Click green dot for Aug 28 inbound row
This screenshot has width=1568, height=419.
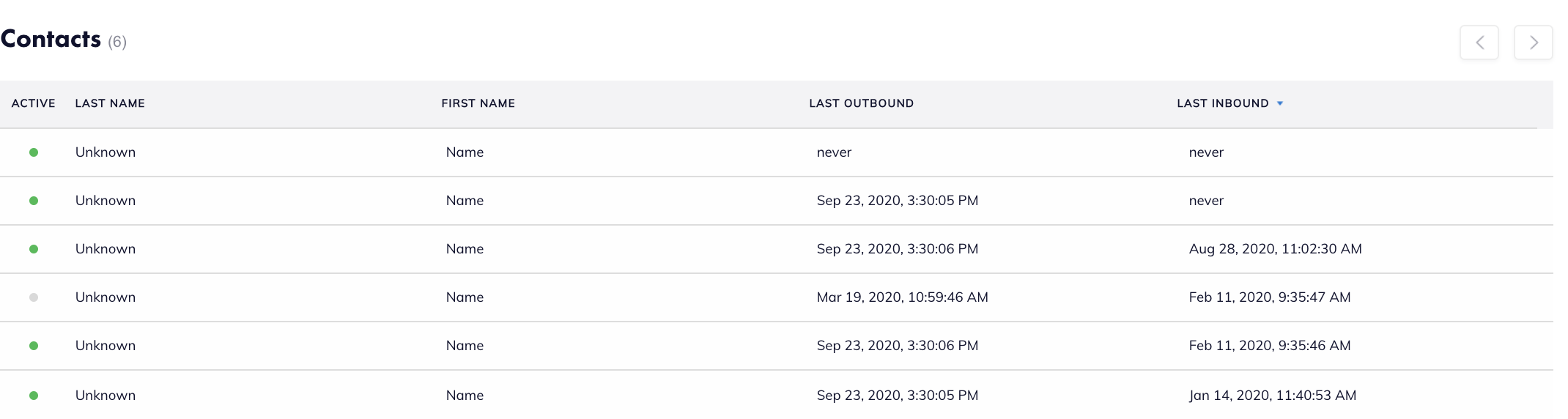[34, 249]
